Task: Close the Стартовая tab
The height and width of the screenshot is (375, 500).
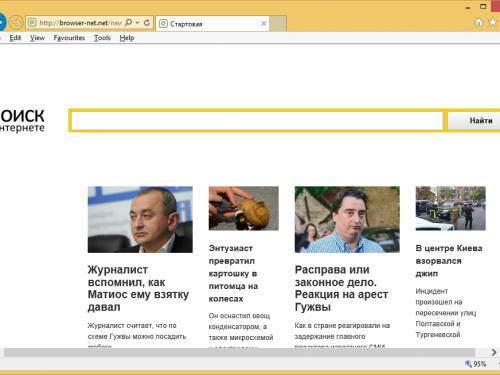Action: tap(263, 24)
